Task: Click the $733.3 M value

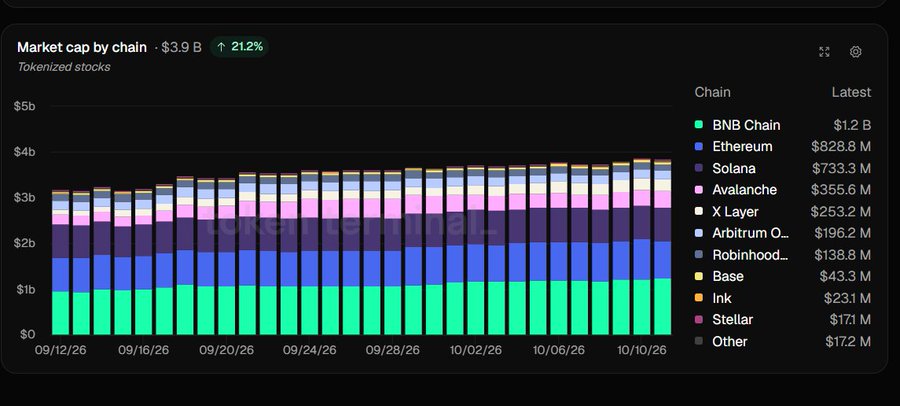Action: (x=841, y=168)
